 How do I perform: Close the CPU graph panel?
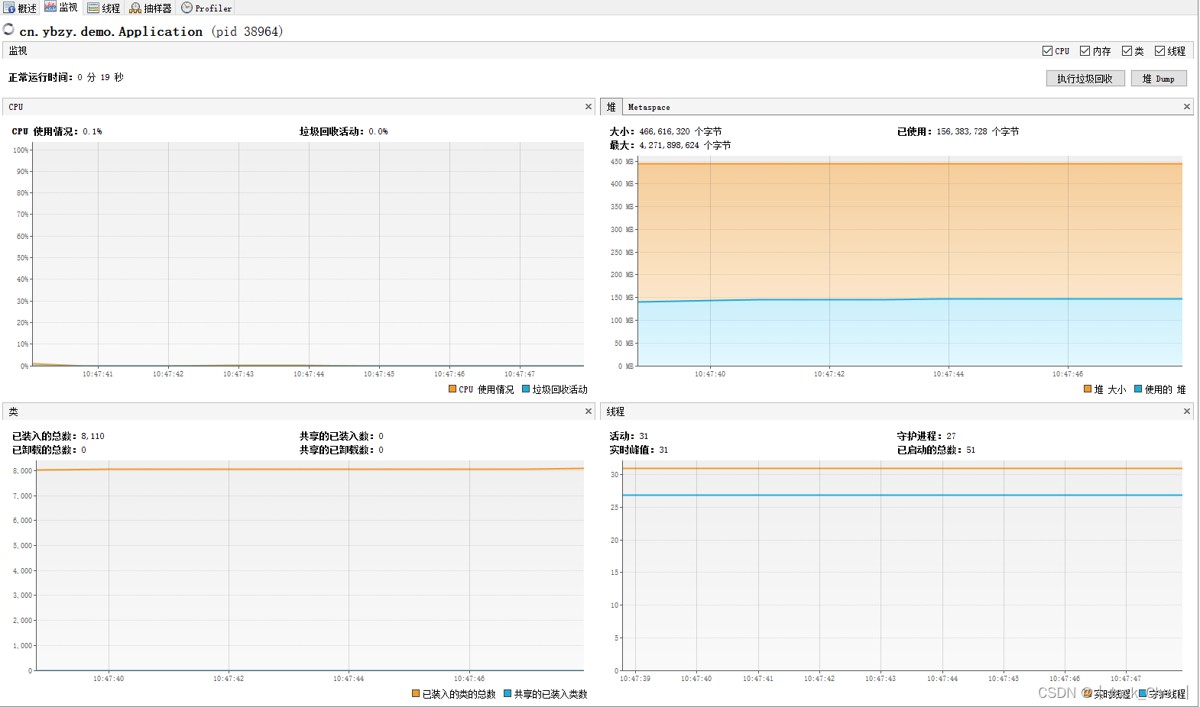pos(588,106)
